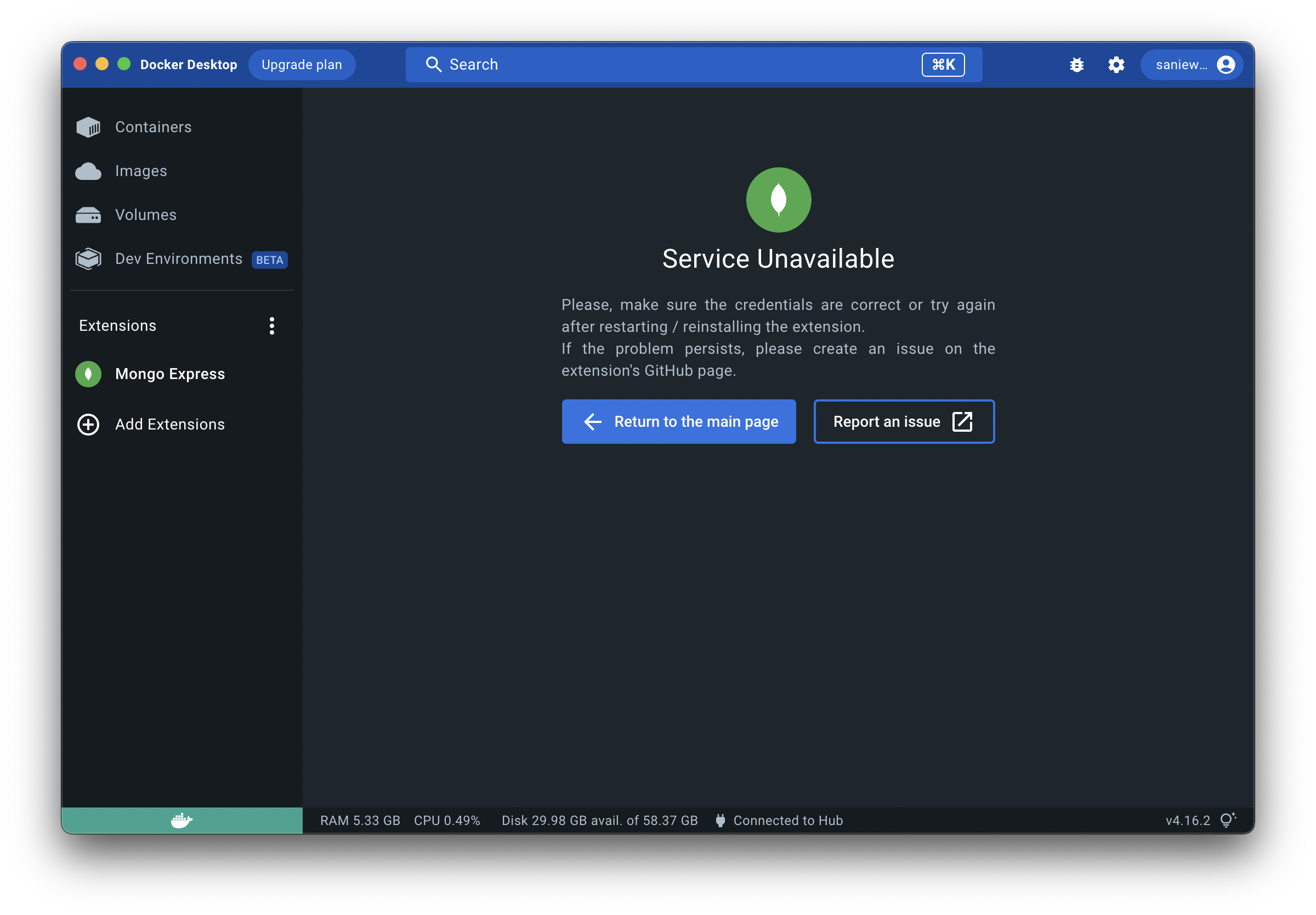Click Report an issue button
Viewport: 1316px width, 915px height.
pos(904,421)
